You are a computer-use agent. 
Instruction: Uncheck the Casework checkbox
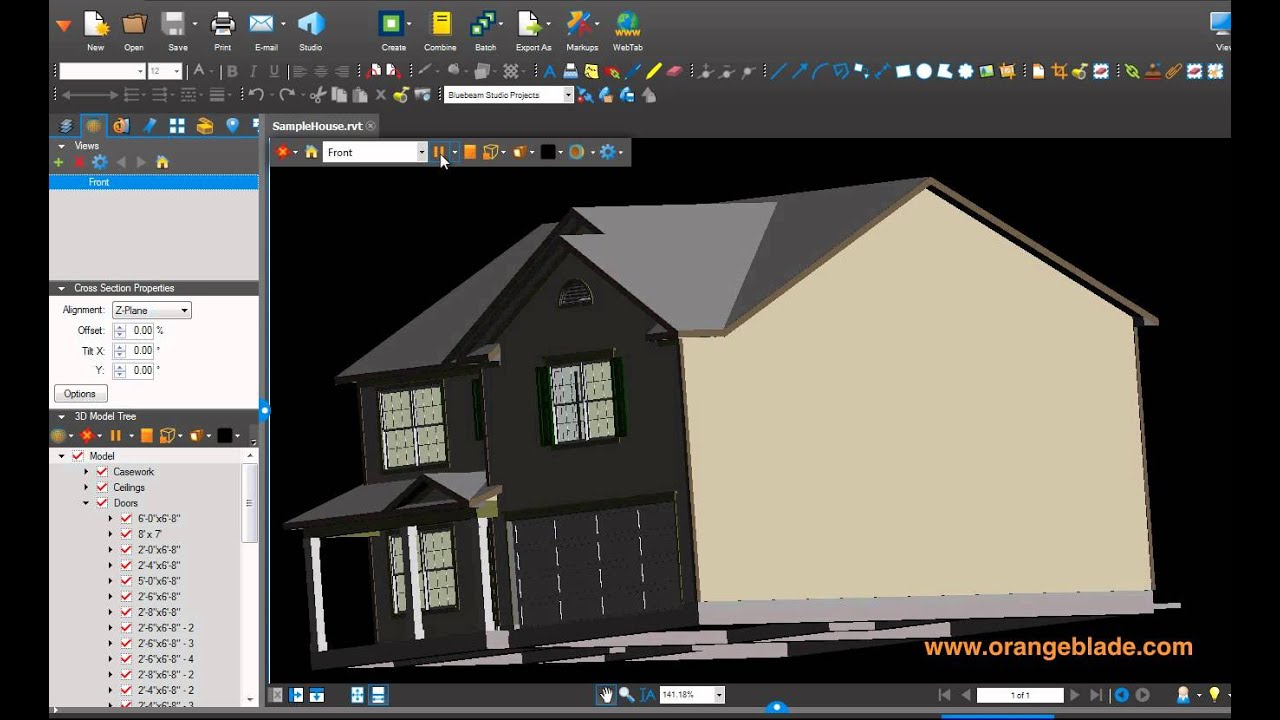(102, 472)
